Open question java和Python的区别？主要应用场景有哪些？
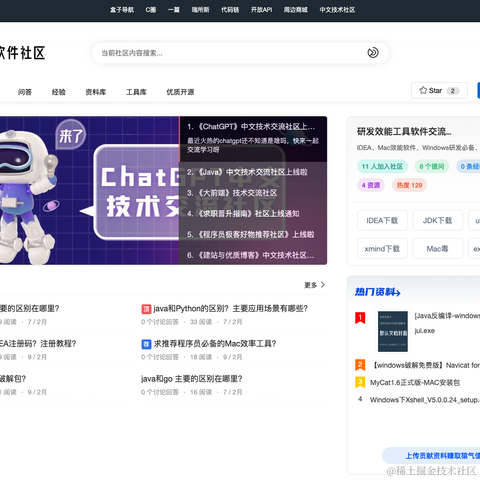 click(x=230, y=309)
